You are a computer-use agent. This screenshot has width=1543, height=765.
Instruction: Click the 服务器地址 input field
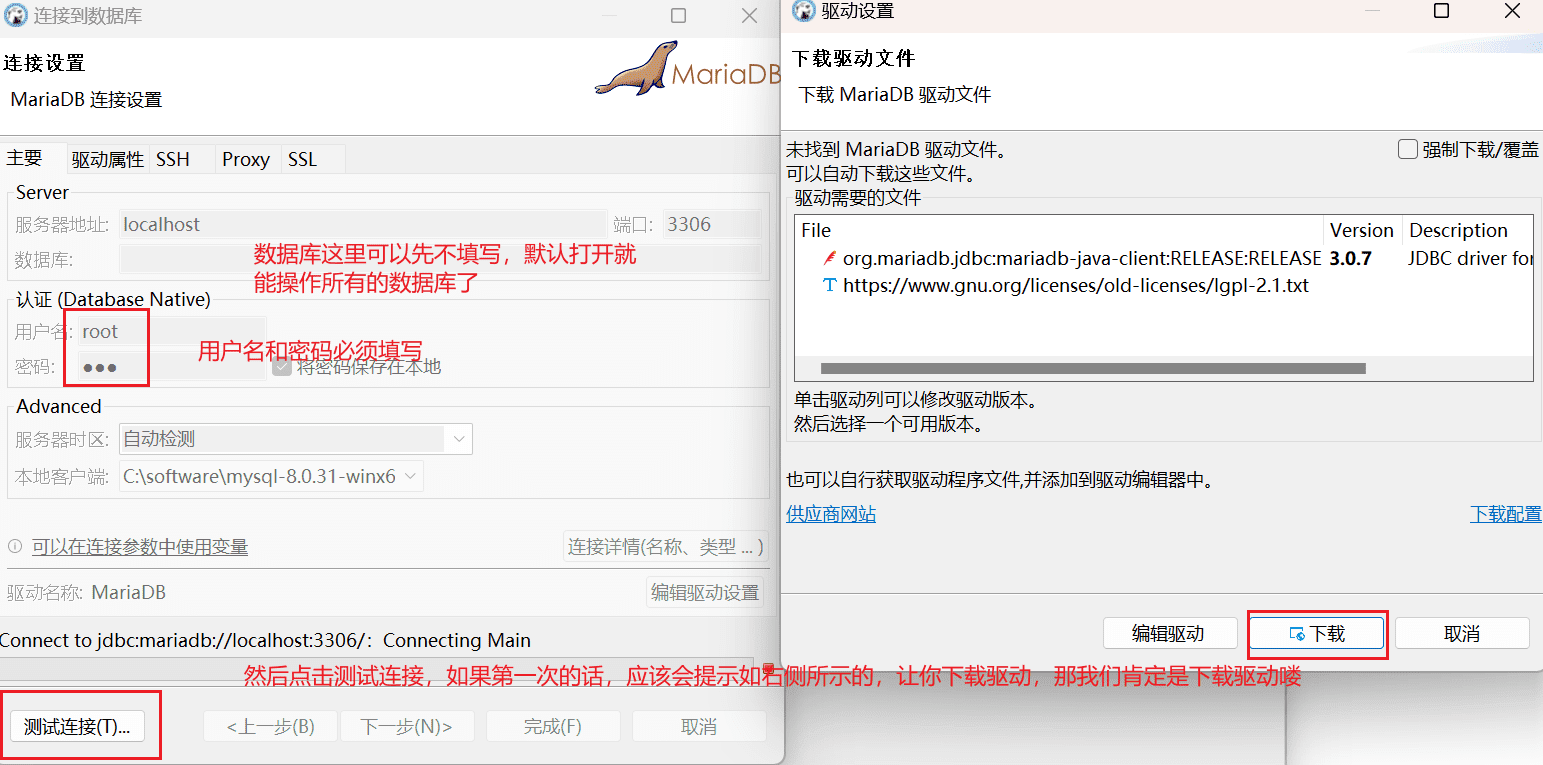point(362,225)
